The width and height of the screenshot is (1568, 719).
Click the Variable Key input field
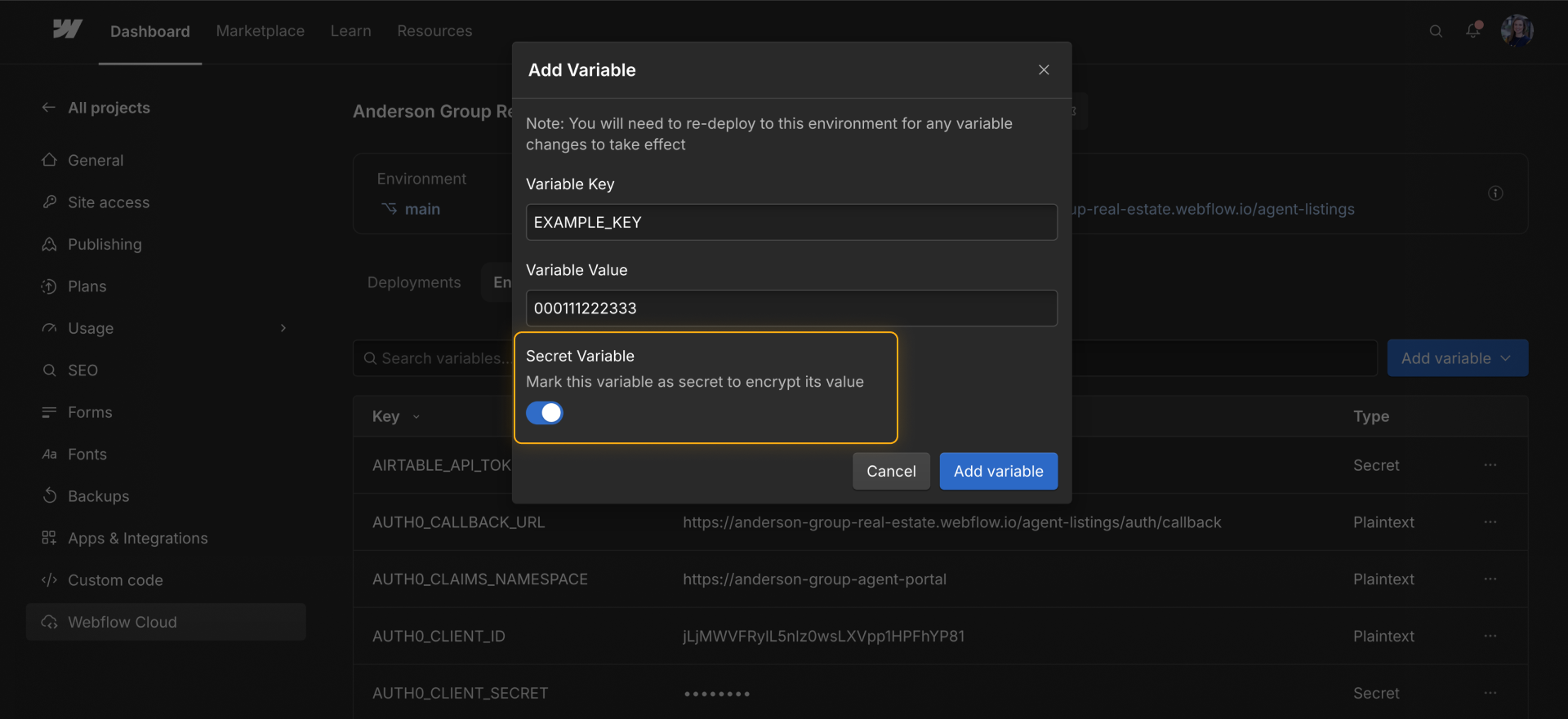pyautogui.click(x=791, y=222)
